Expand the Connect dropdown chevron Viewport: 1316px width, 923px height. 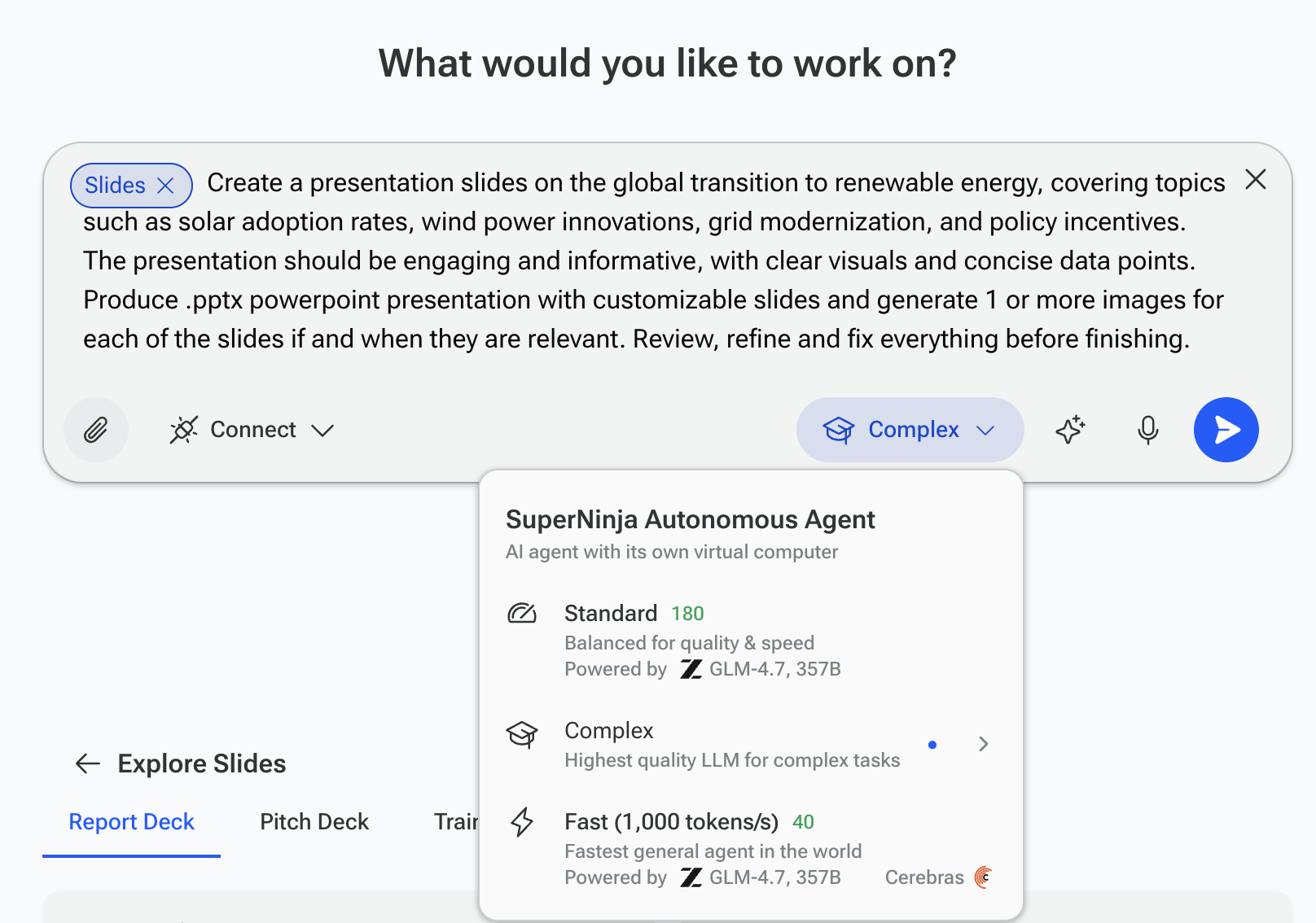point(322,430)
